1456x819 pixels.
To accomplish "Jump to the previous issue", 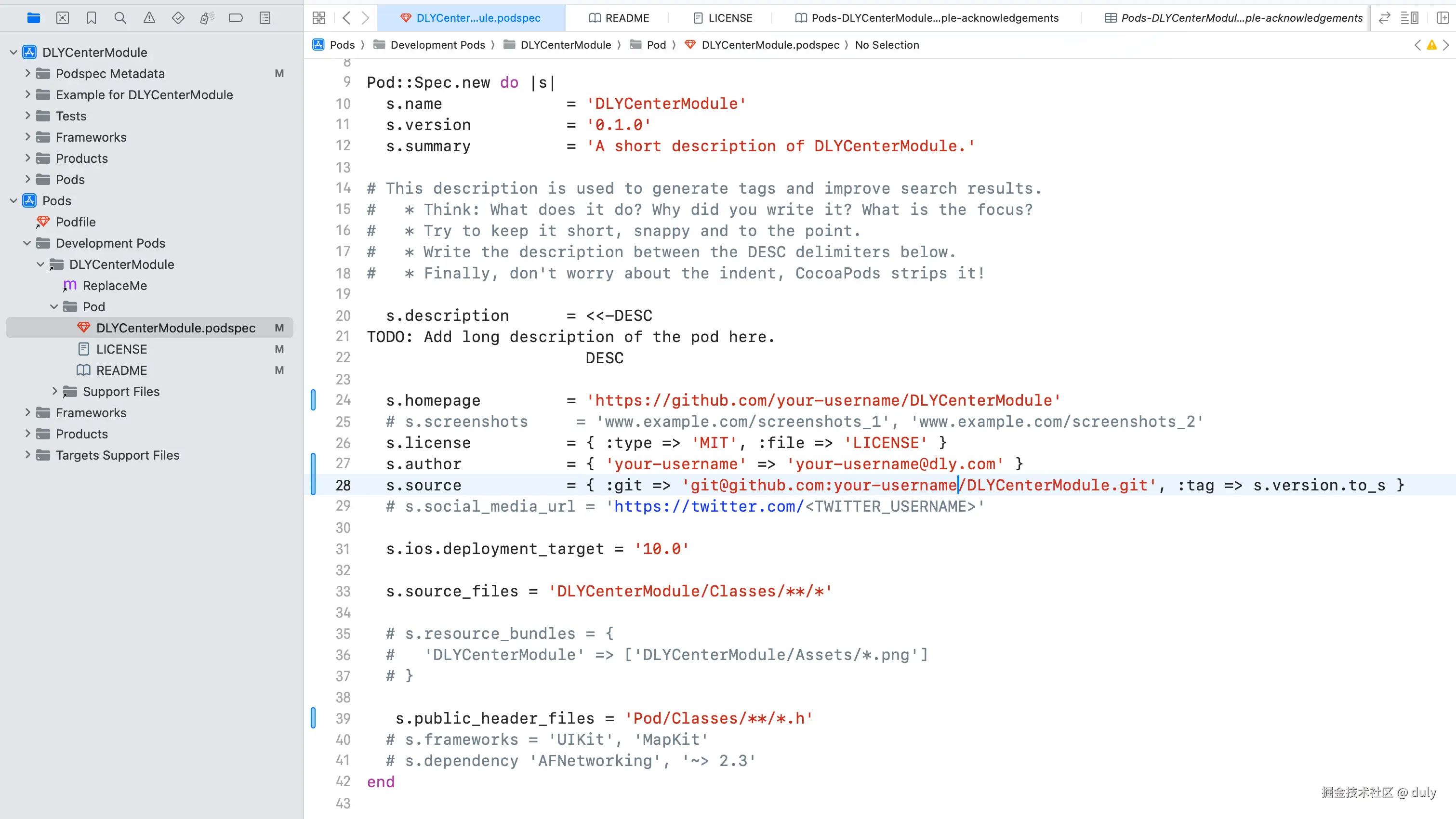I will pyautogui.click(x=1417, y=45).
